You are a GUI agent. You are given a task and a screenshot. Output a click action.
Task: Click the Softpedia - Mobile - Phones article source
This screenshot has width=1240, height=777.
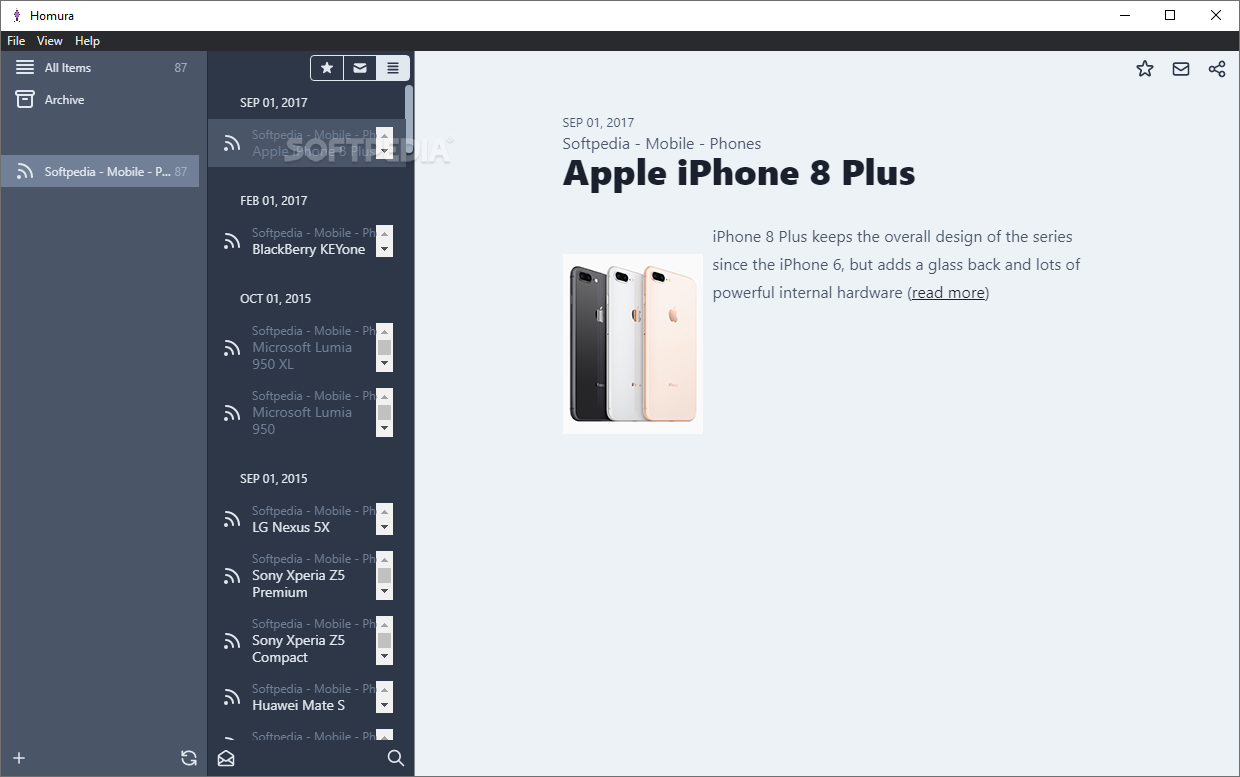pyautogui.click(x=662, y=144)
